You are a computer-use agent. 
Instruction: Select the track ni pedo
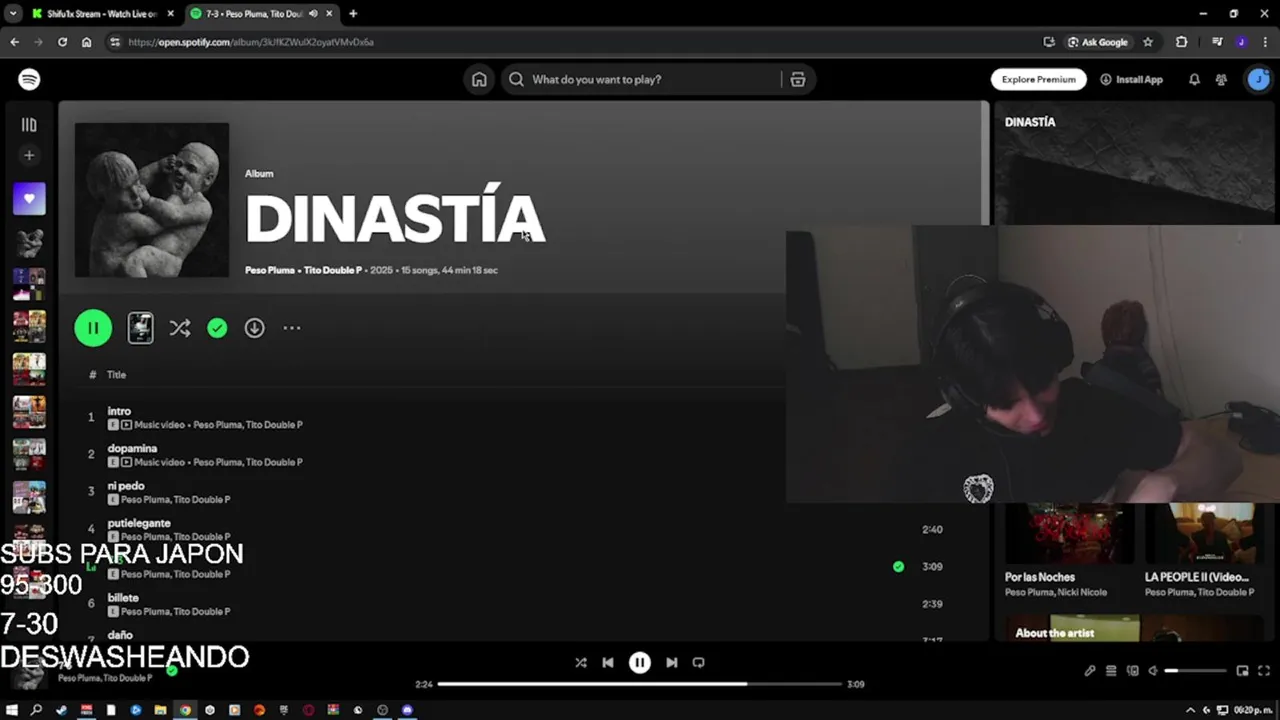pyautogui.click(x=126, y=486)
